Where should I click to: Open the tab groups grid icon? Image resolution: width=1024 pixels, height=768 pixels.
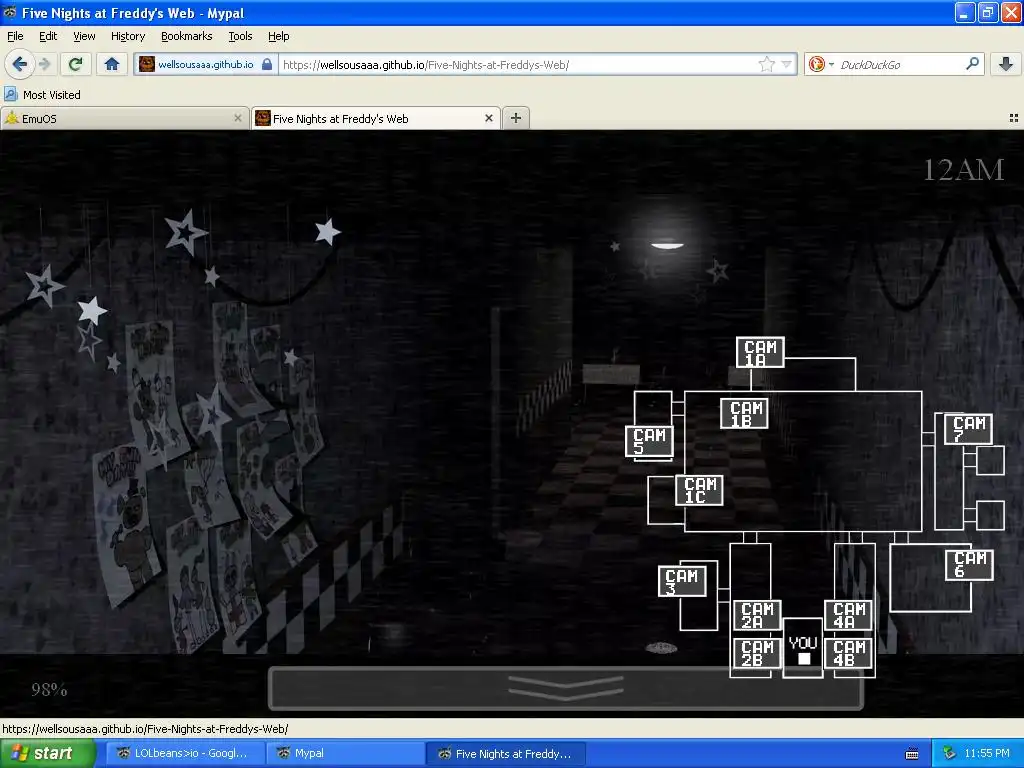click(x=1014, y=118)
